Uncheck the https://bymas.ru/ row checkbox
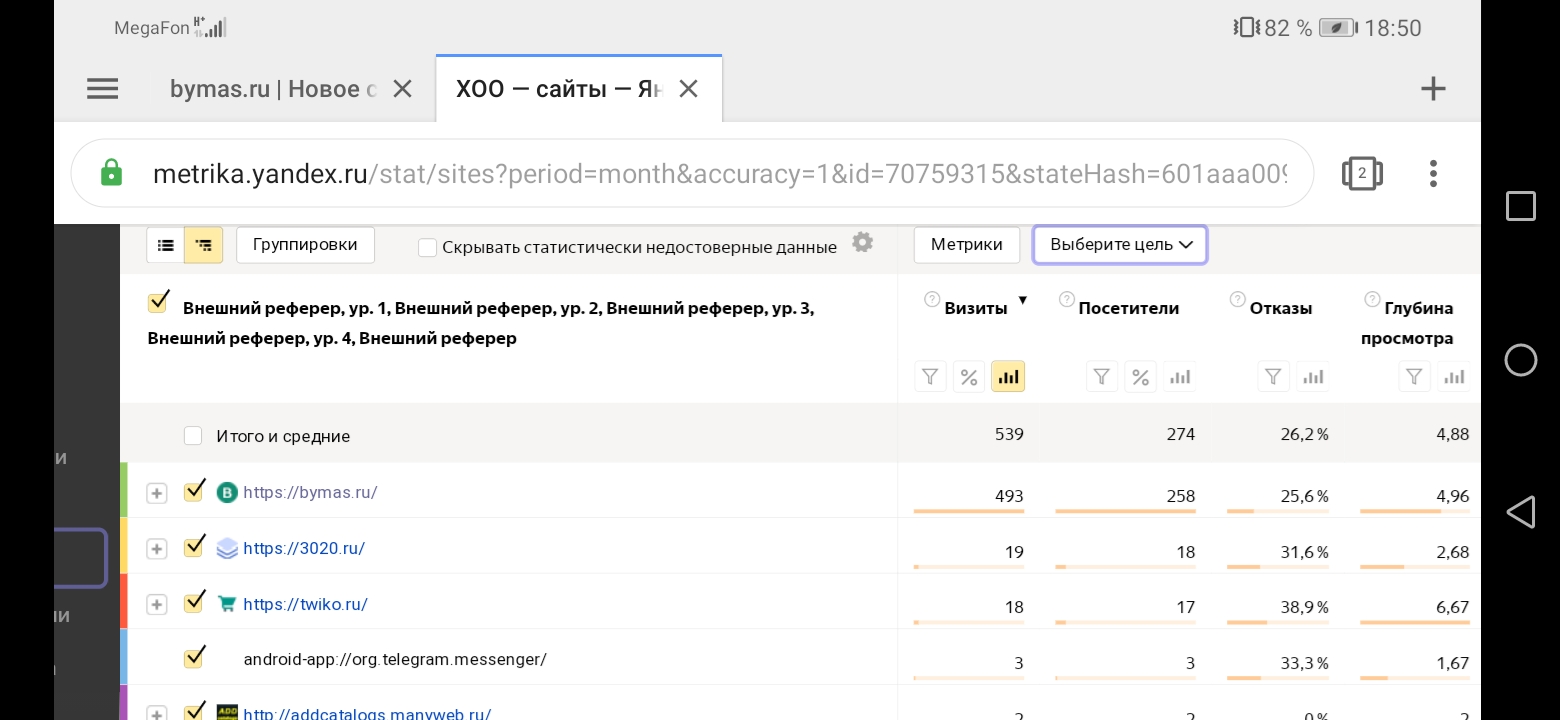Viewport: 1560px width, 720px height. click(195, 491)
